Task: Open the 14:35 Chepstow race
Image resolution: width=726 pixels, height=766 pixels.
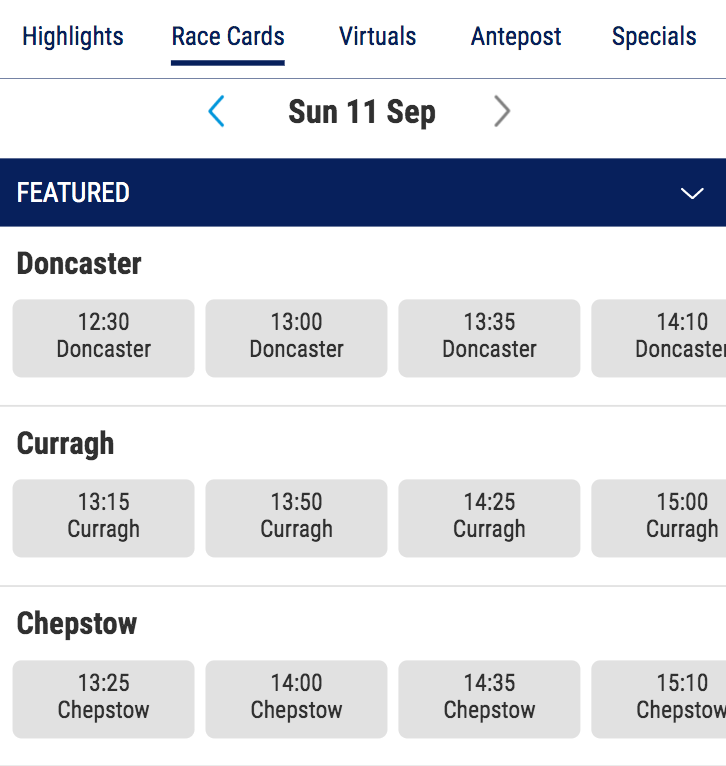Action: [489, 698]
